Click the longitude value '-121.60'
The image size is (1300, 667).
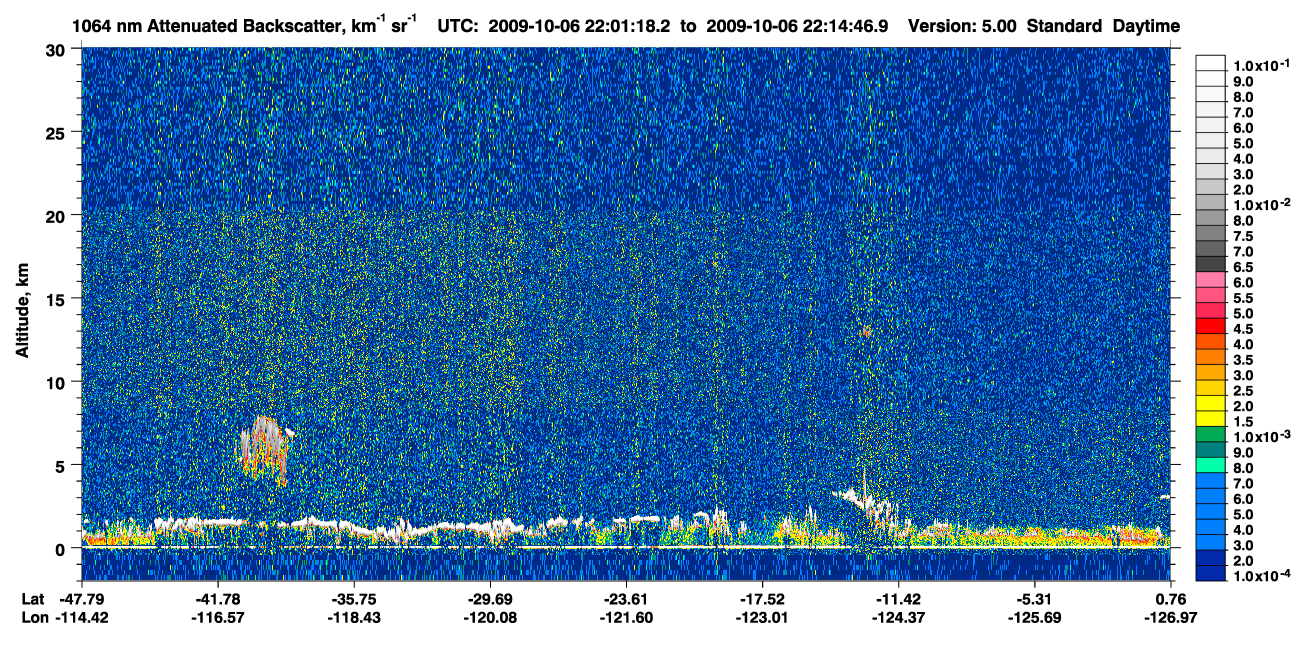pyautogui.click(x=626, y=618)
